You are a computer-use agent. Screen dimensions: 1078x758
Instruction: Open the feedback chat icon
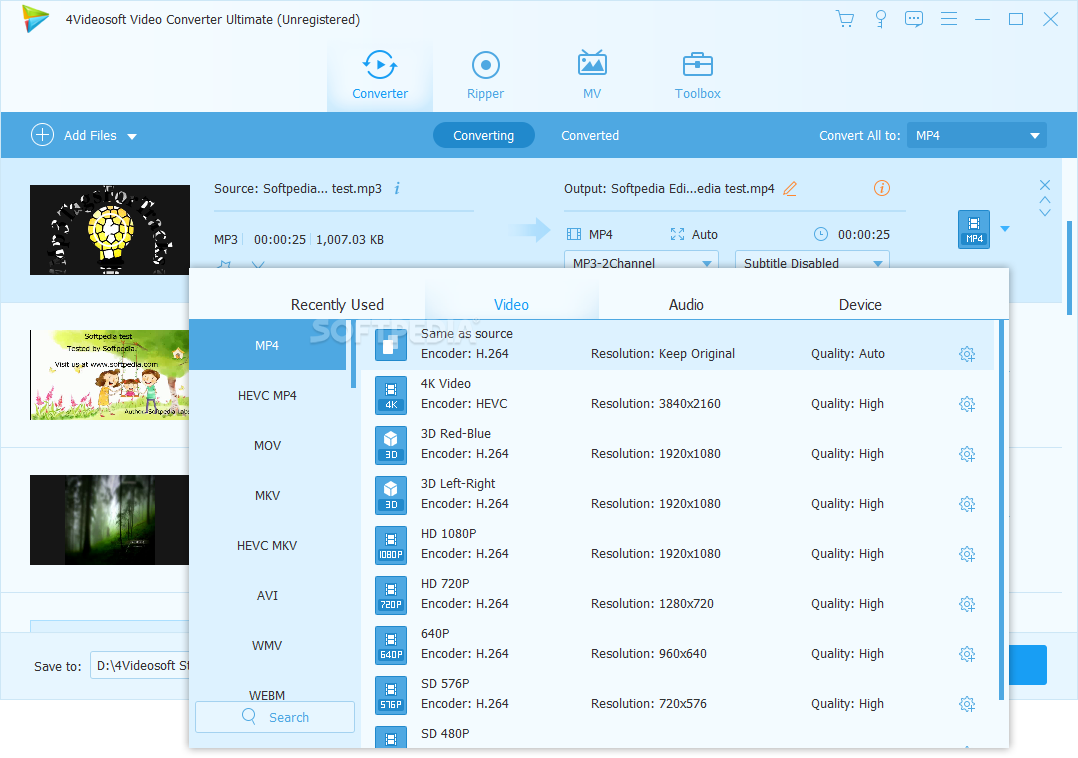[x=914, y=19]
